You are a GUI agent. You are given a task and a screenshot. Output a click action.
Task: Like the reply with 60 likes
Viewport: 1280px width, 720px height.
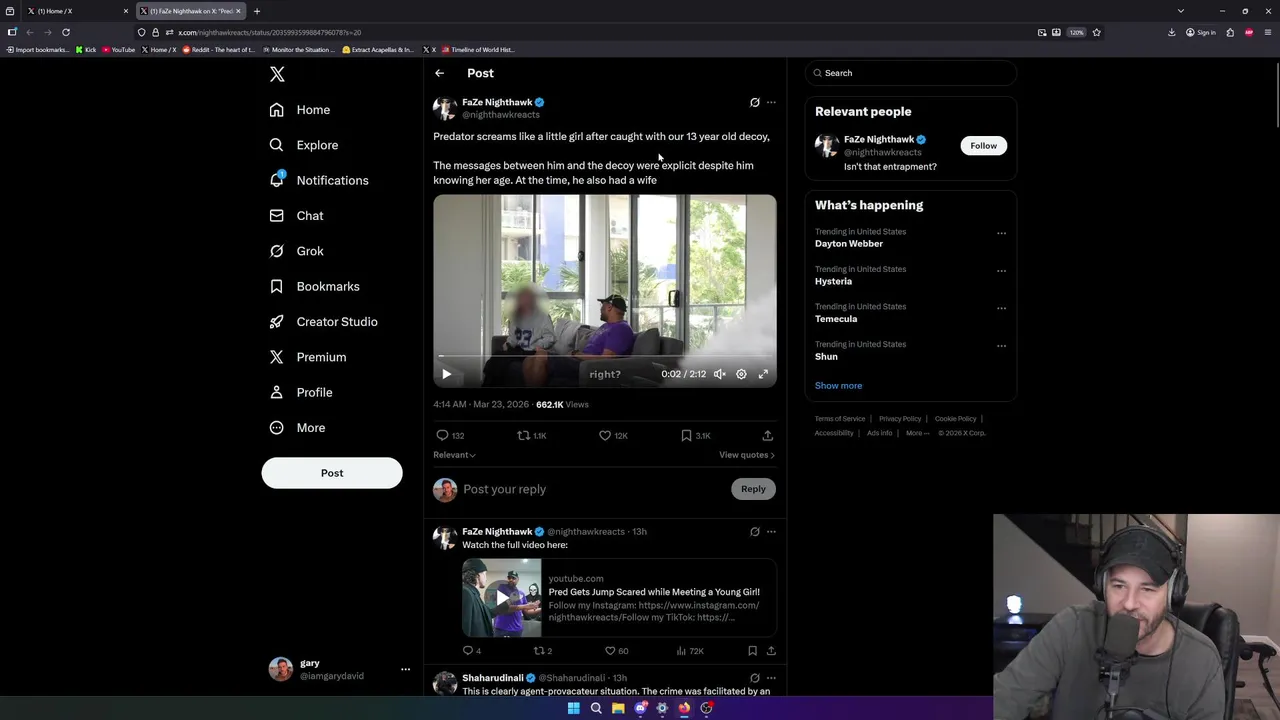point(617,651)
